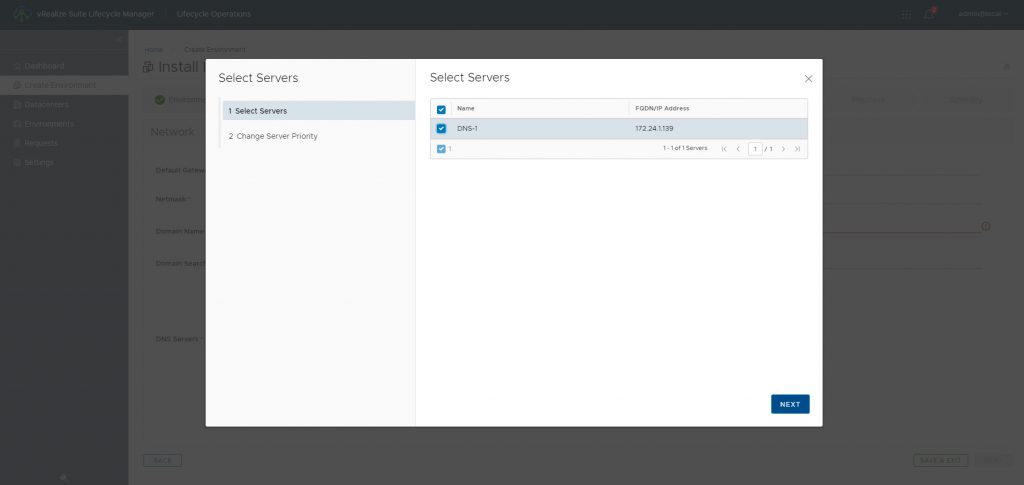Jump to first page of servers
Viewport: 1024px width, 485px height.
coord(724,149)
